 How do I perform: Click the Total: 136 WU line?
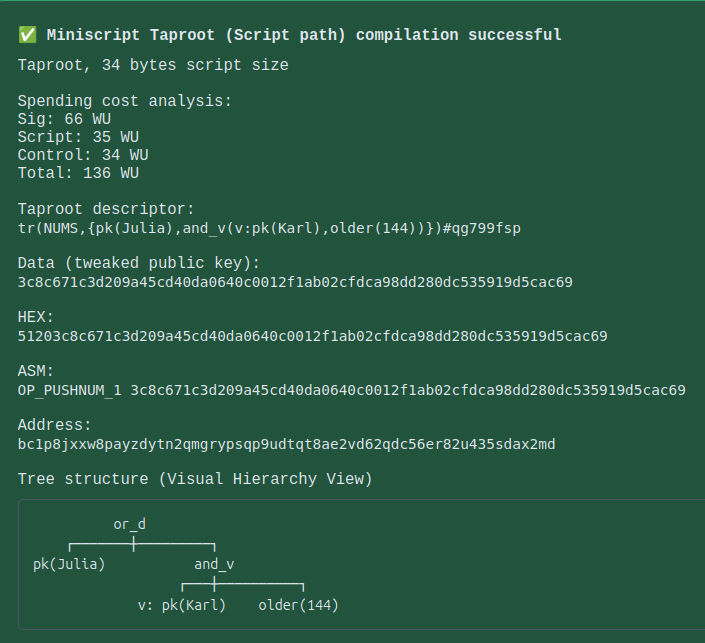click(x=78, y=173)
